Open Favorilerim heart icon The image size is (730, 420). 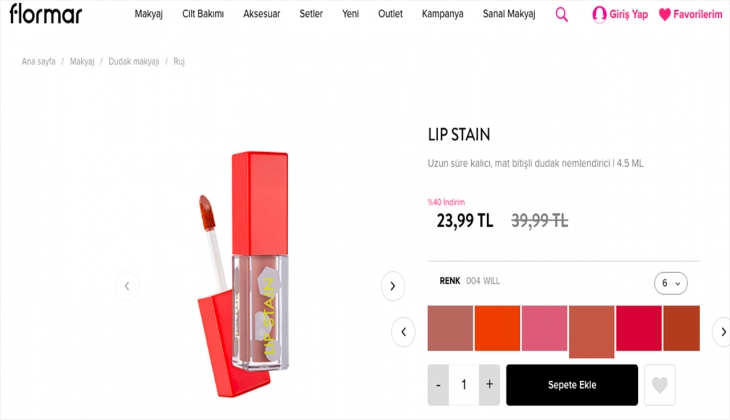pos(665,14)
